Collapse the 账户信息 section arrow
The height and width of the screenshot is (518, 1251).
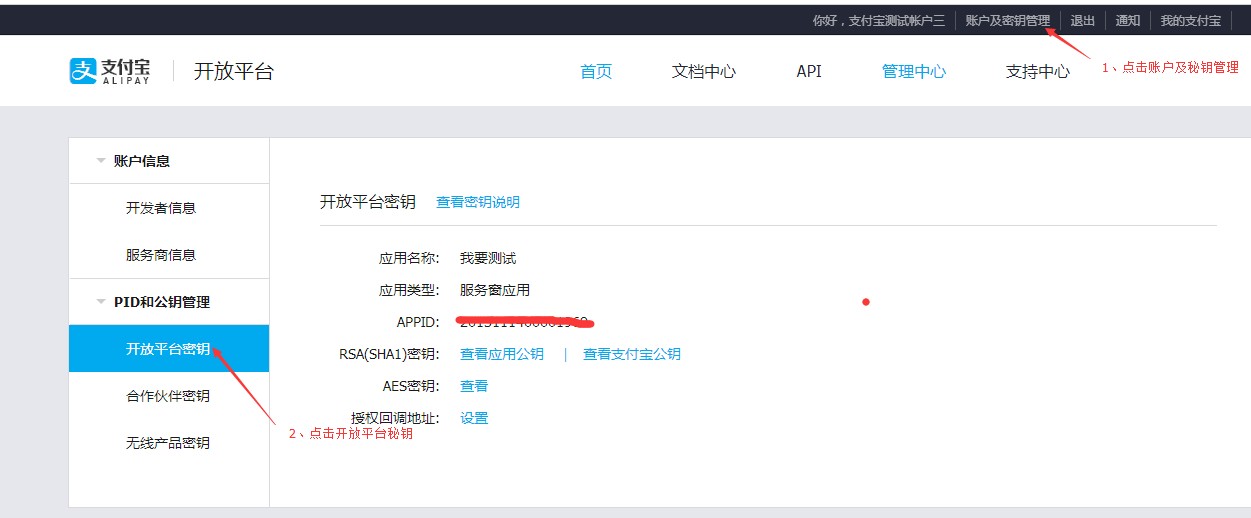tap(100, 160)
